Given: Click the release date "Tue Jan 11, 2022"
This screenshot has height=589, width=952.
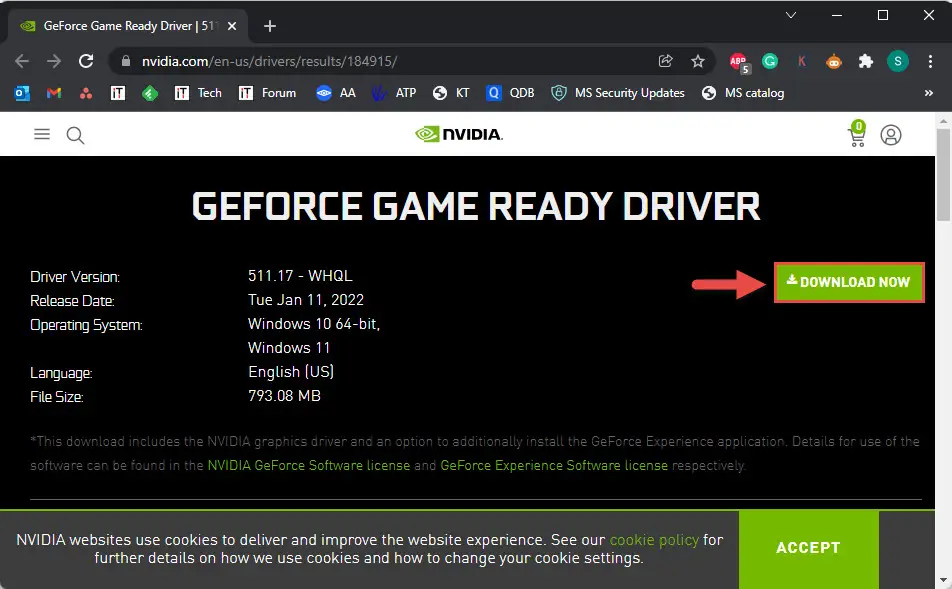Looking at the screenshot, I should 305,300.
